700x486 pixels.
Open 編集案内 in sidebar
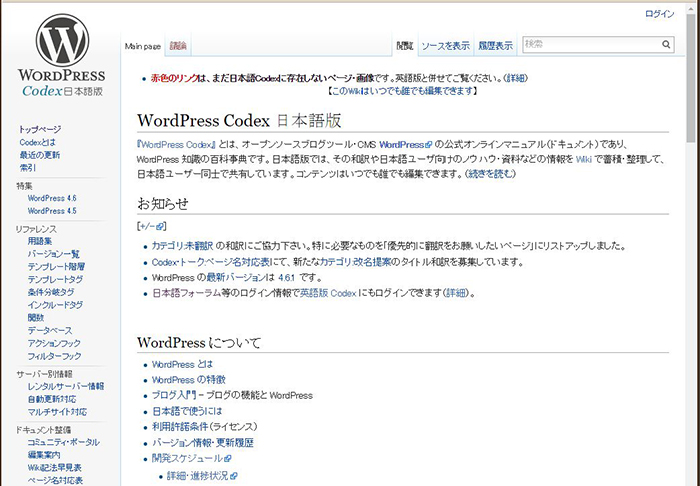coord(44,455)
